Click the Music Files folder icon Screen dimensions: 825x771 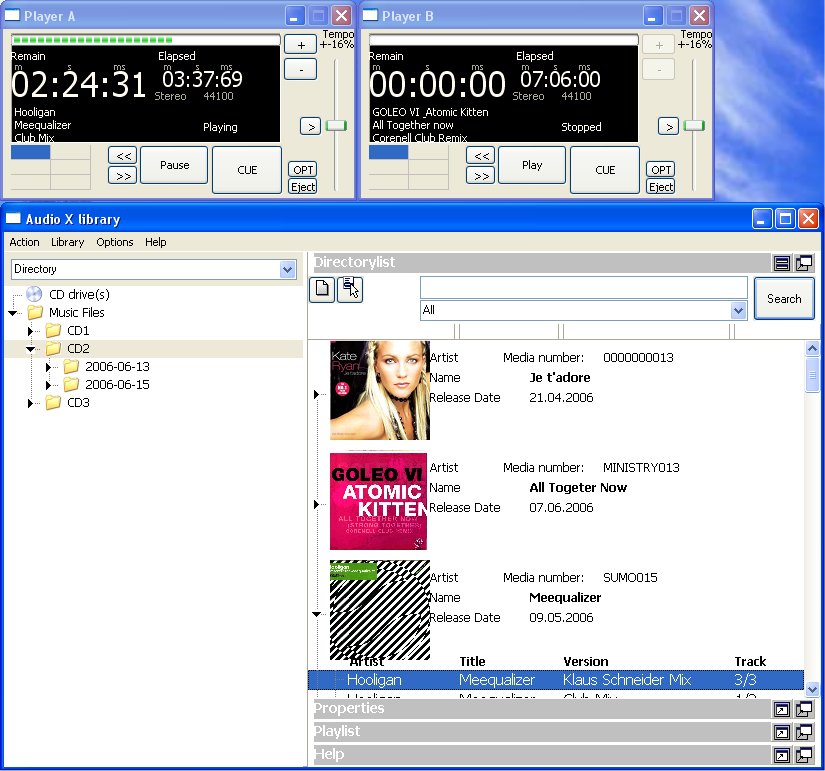pos(35,312)
